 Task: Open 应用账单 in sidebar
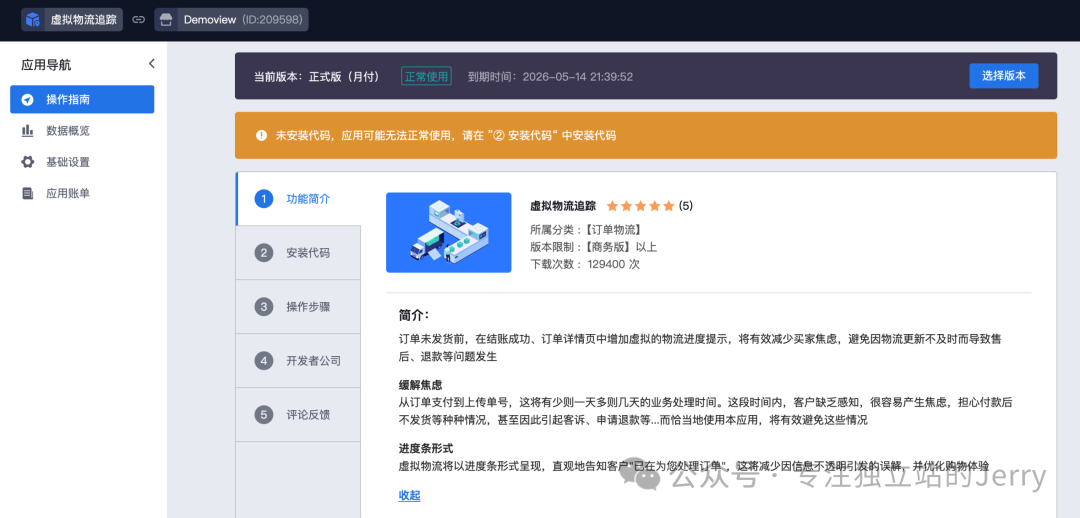[x=82, y=194]
